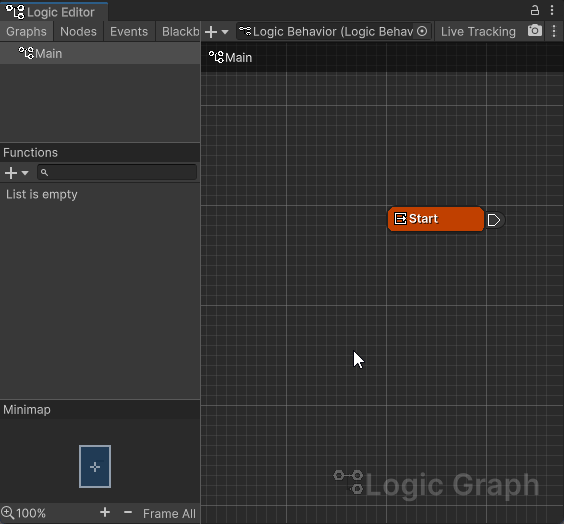Open the Logic Editor window options menu
The width and height of the screenshot is (564, 524).
tap(552, 10)
